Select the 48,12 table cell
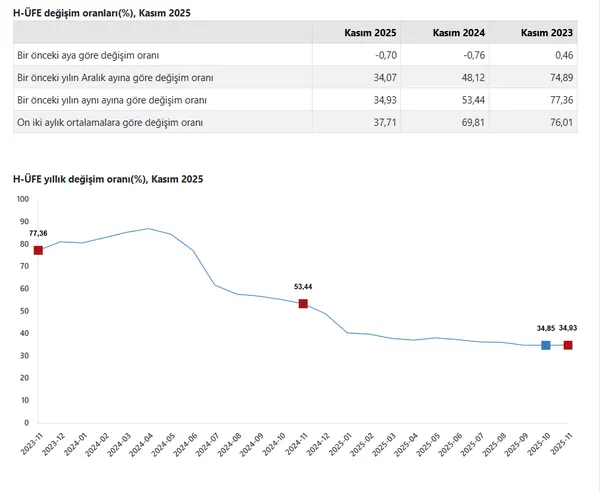Viewport: 600px width, 491px height. coord(471,77)
